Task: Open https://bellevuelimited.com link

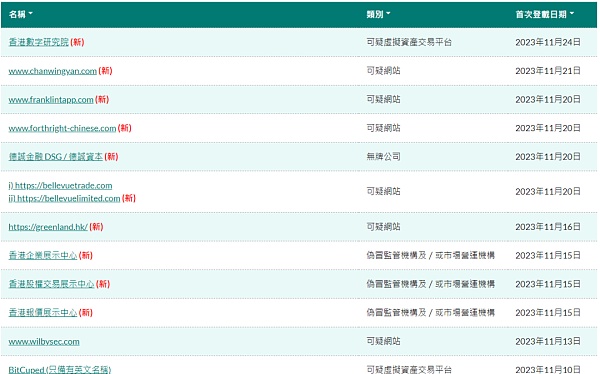Action: [x=64, y=198]
